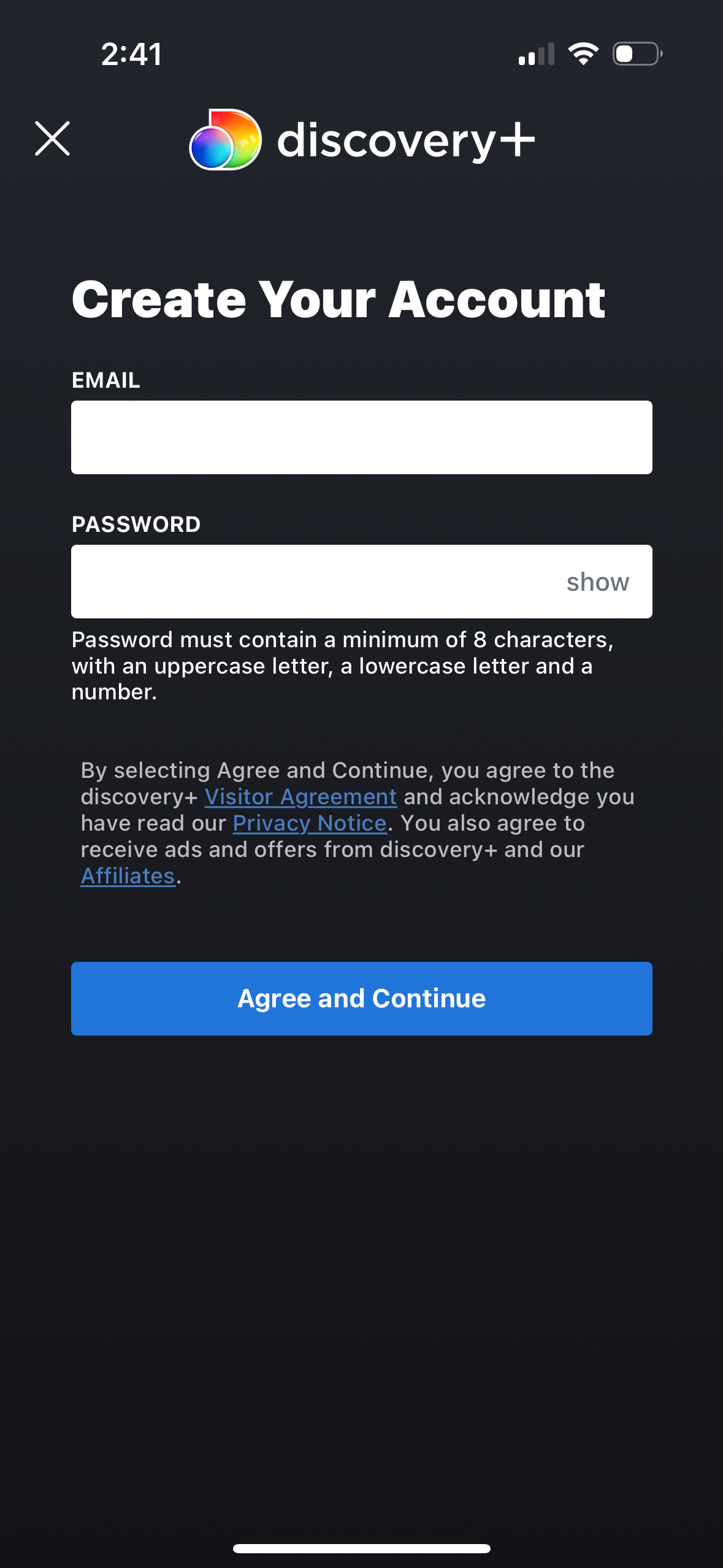Image resolution: width=723 pixels, height=1568 pixels.
Task: Tap the discovery+ wordmark text
Action: (x=405, y=140)
